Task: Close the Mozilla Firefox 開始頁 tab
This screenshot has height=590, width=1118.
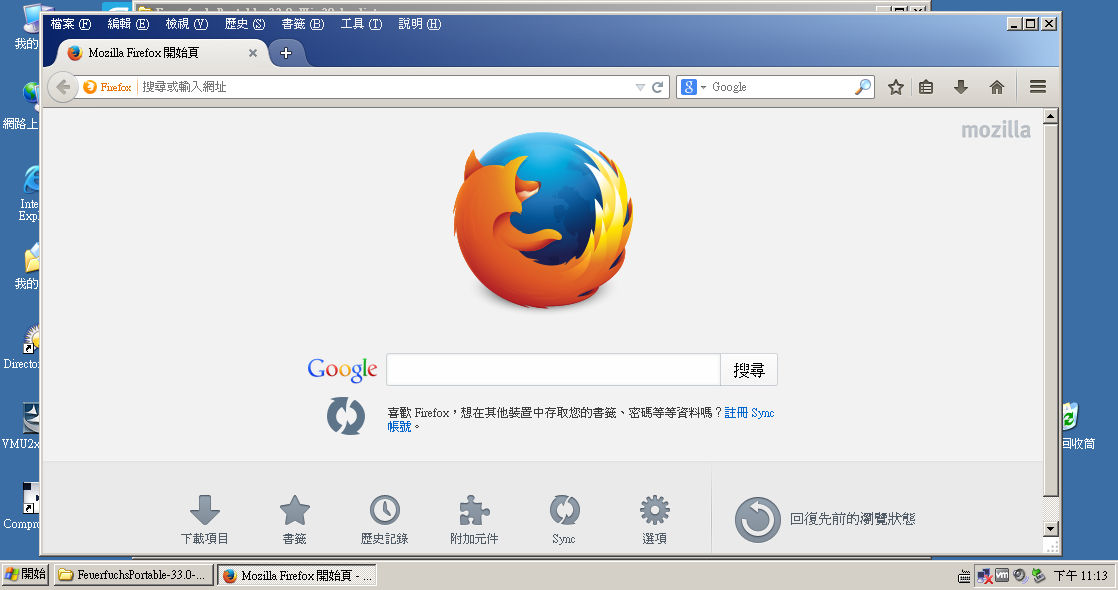Action: pos(252,53)
